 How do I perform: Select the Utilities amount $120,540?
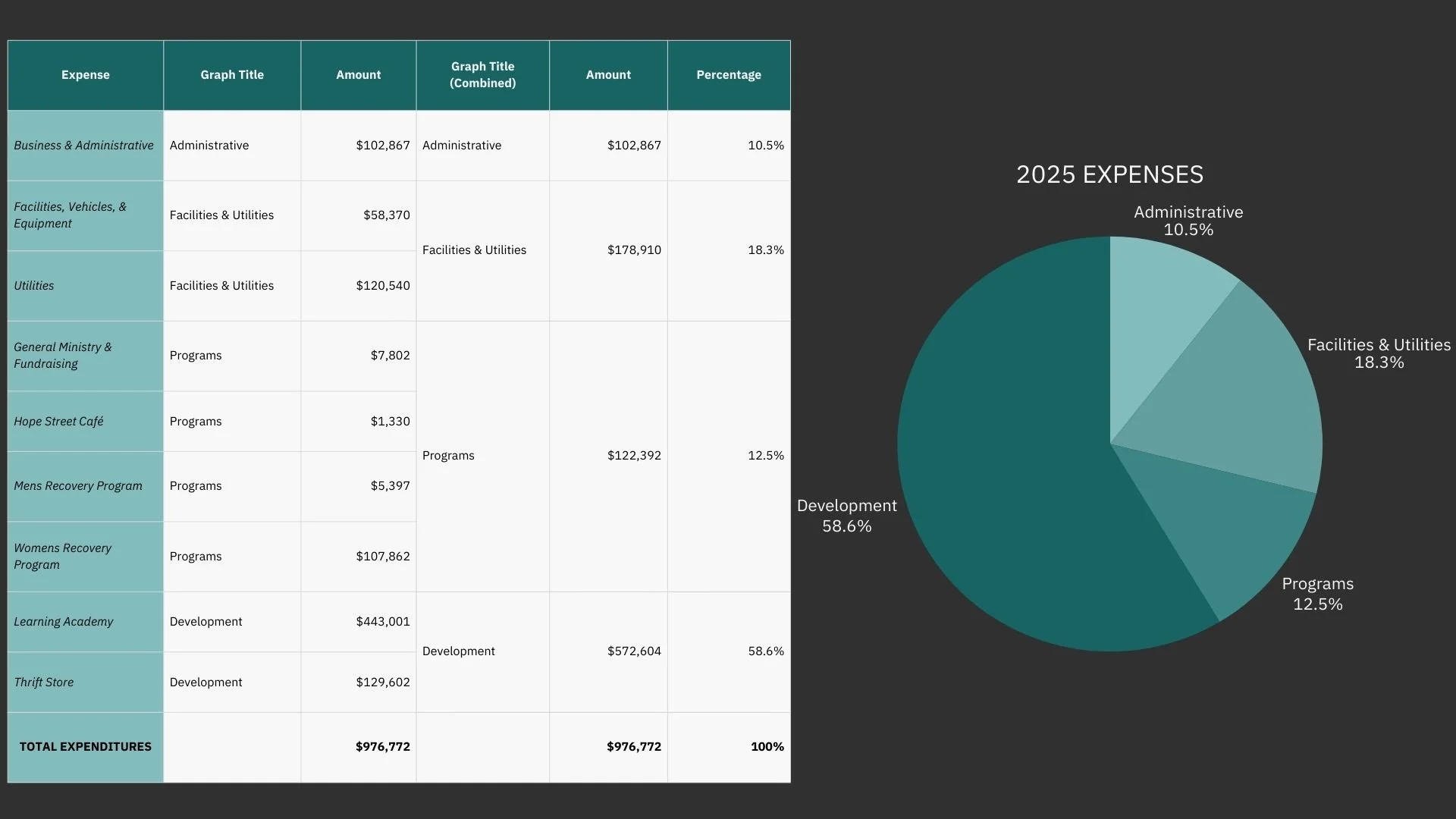382,286
